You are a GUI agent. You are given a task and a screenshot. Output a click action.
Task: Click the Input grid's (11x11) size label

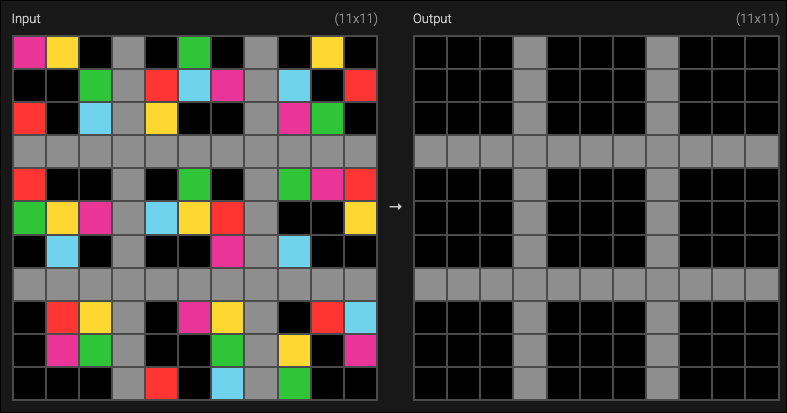[x=356, y=19]
